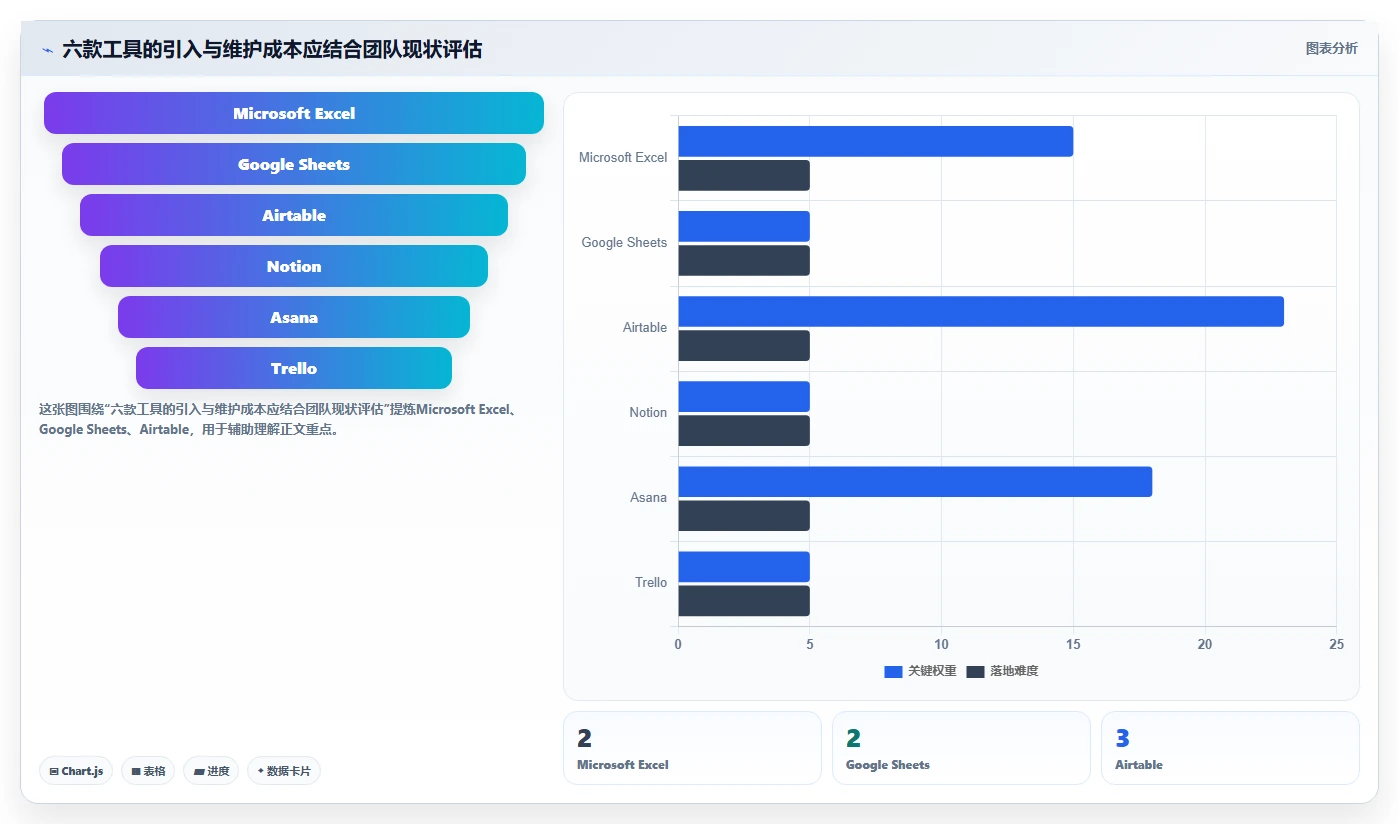Click the blue 关键权重 legend swatch
This screenshot has height=824, width=1399.
click(x=893, y=671)
